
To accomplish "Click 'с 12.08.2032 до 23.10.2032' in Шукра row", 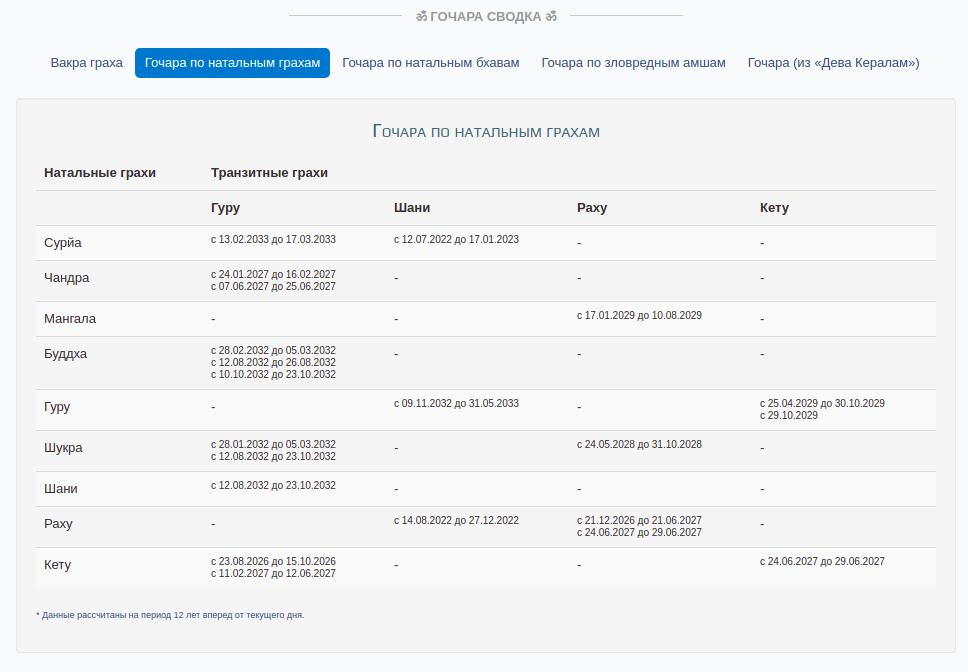I will [x=273, y=457].
